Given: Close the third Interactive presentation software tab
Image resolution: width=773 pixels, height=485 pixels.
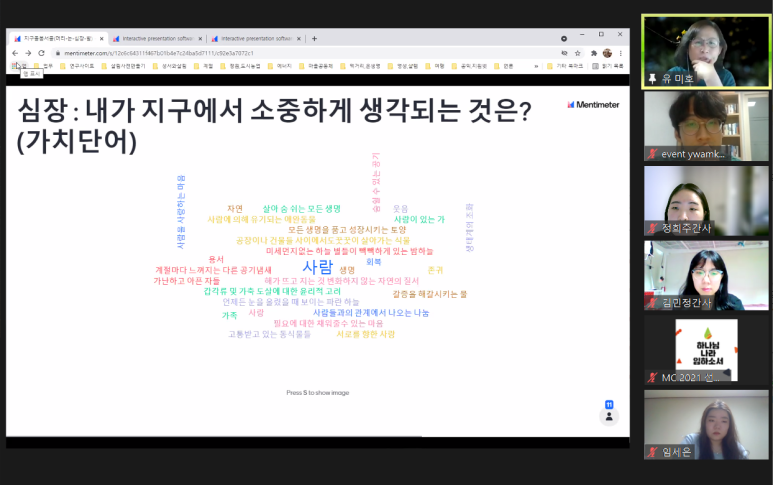Looking at the screenshot, I should click(x=299, y=38).
